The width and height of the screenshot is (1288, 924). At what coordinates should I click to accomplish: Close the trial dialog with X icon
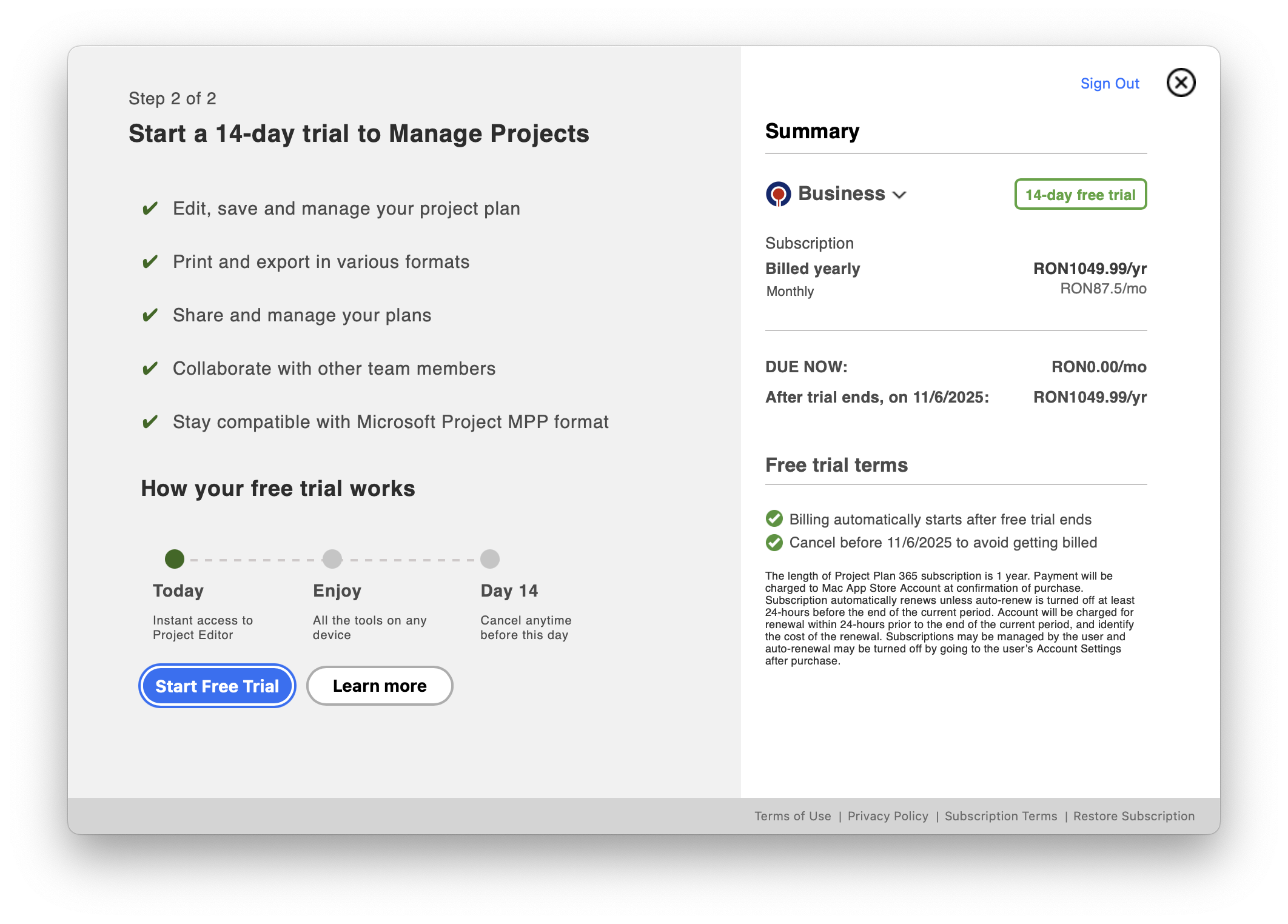1181,82
